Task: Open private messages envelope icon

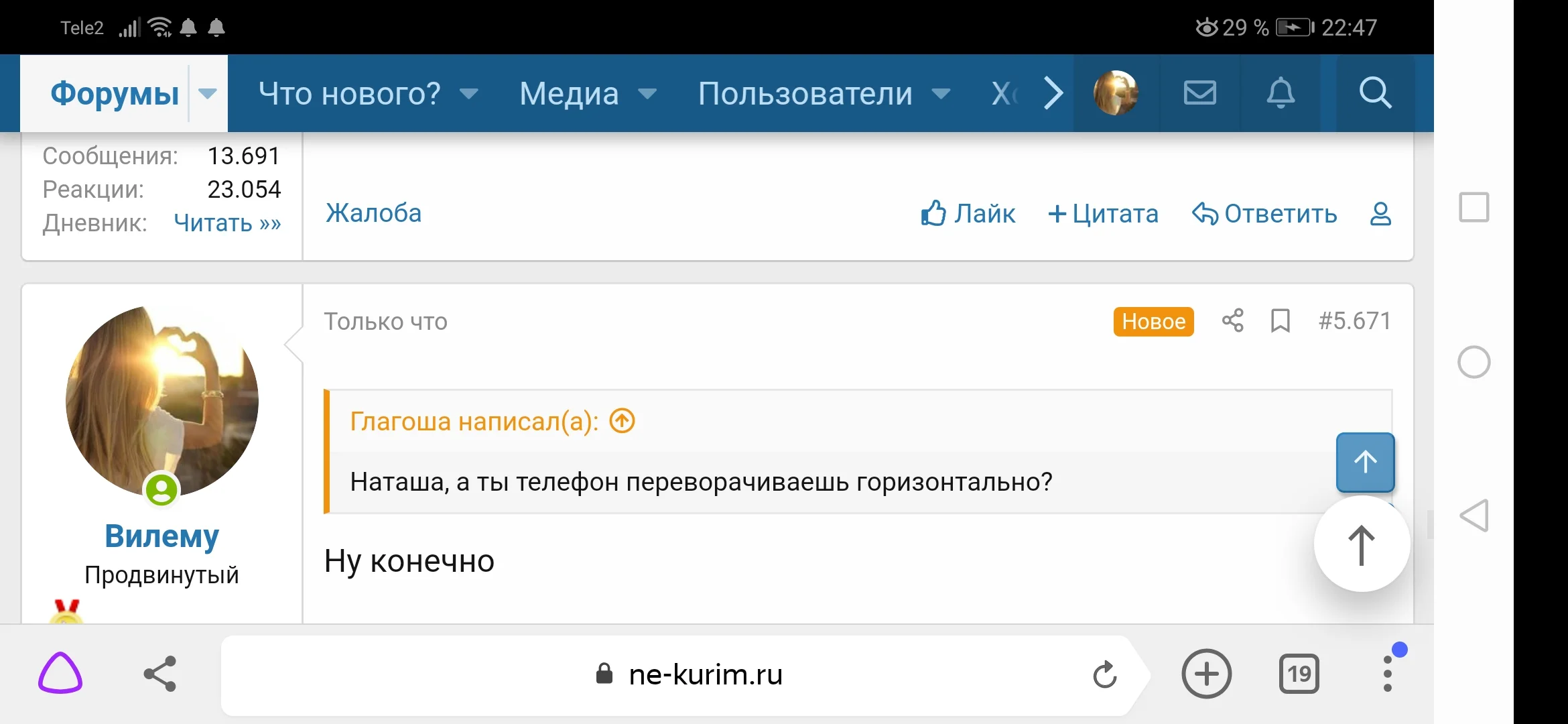Action: tap(1199, 93)
